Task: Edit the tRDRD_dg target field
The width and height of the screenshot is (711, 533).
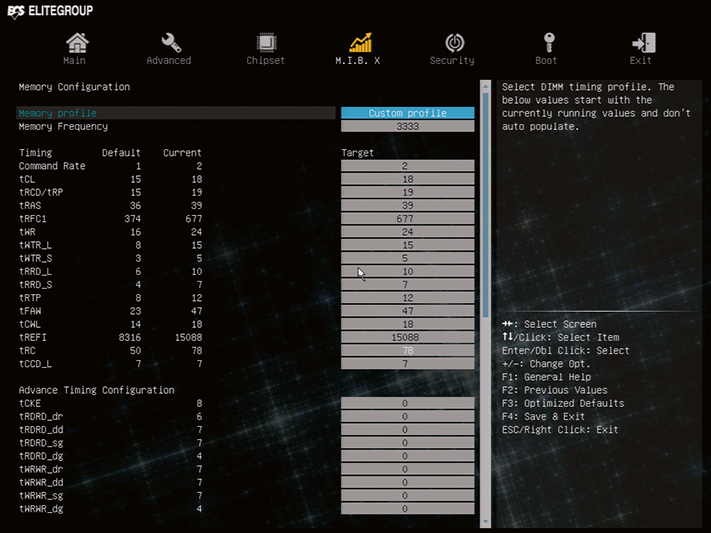Action: (408, 455)
